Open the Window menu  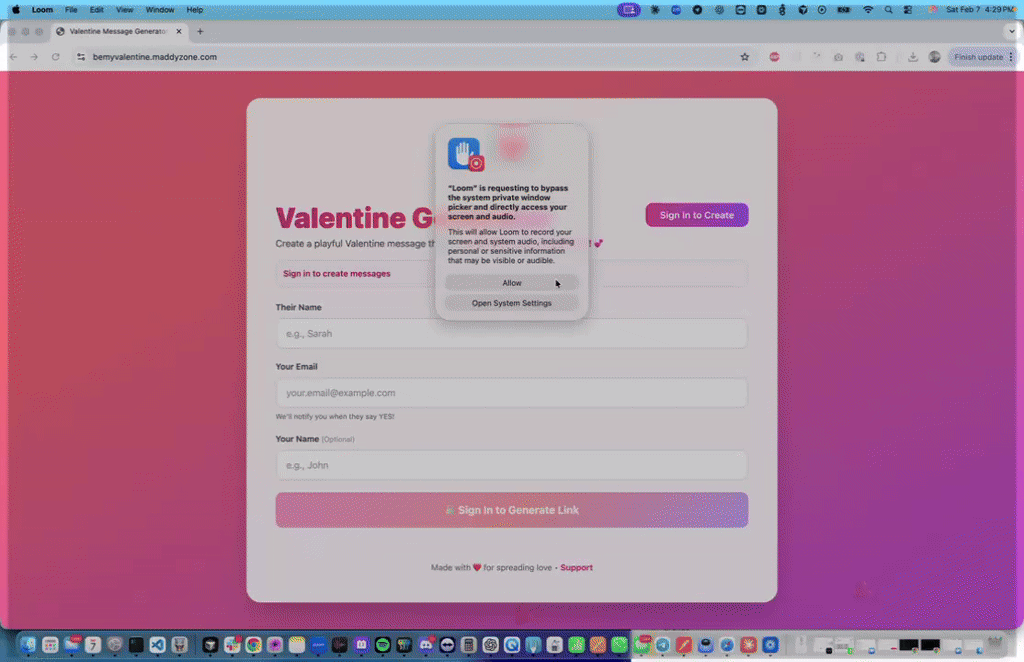coord(160,9)
